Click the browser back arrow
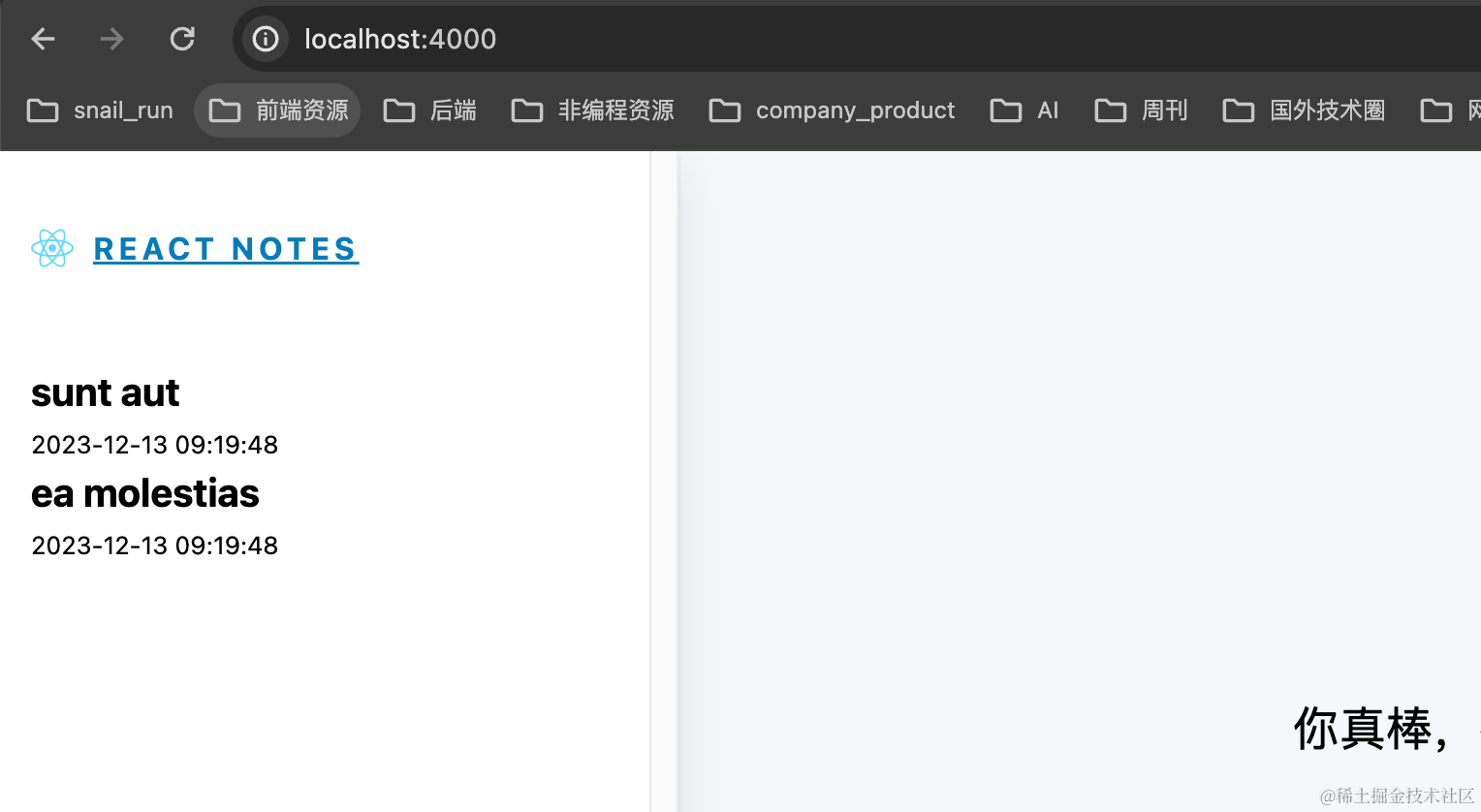Screen dimensions: 1481x812 [x=43, y=39]
